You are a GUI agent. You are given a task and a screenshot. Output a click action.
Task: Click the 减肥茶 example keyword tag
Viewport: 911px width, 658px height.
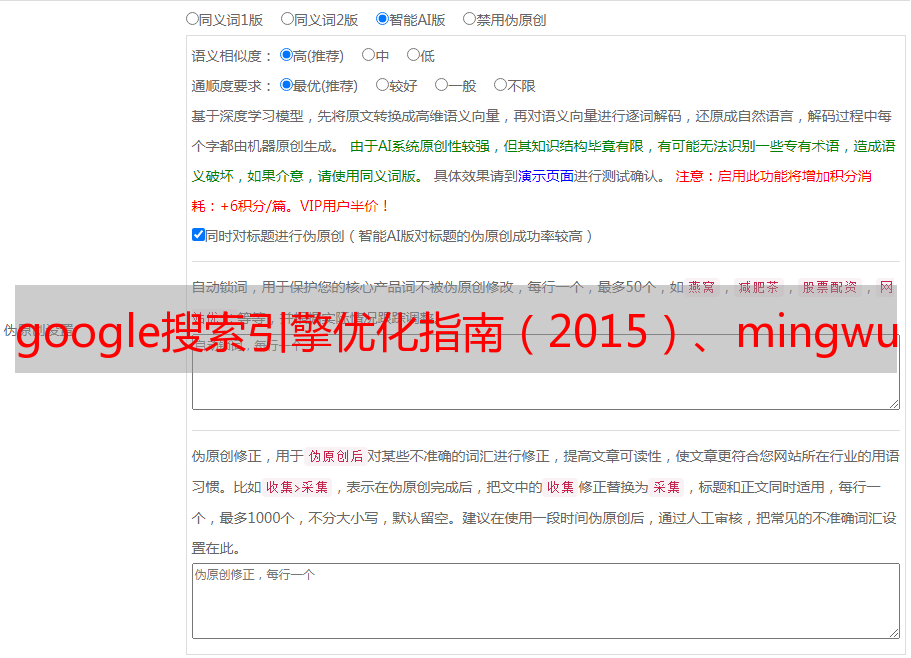tap(759, 287)
